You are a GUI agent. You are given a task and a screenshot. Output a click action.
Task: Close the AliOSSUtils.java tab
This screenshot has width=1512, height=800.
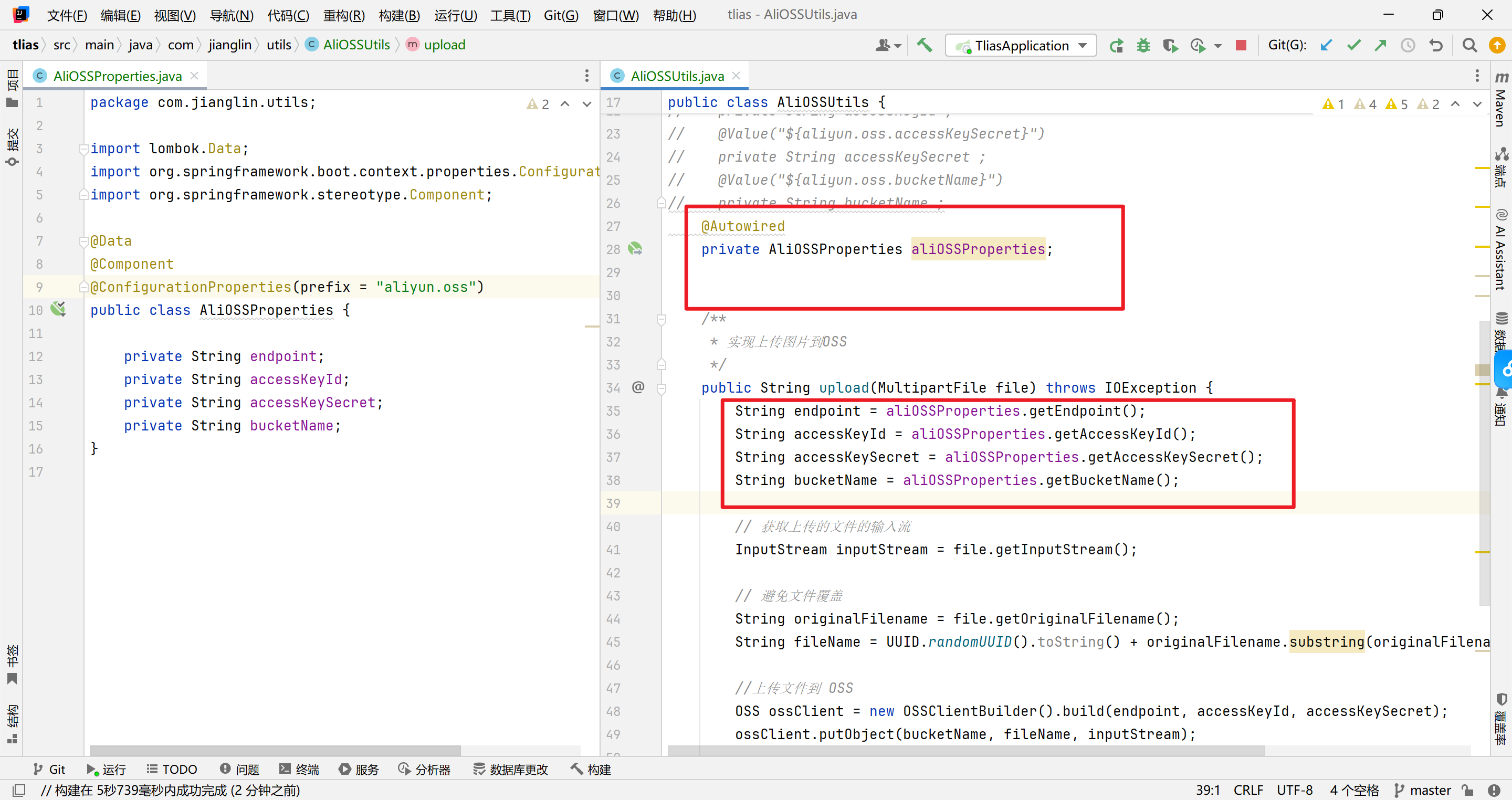point(736,75)
